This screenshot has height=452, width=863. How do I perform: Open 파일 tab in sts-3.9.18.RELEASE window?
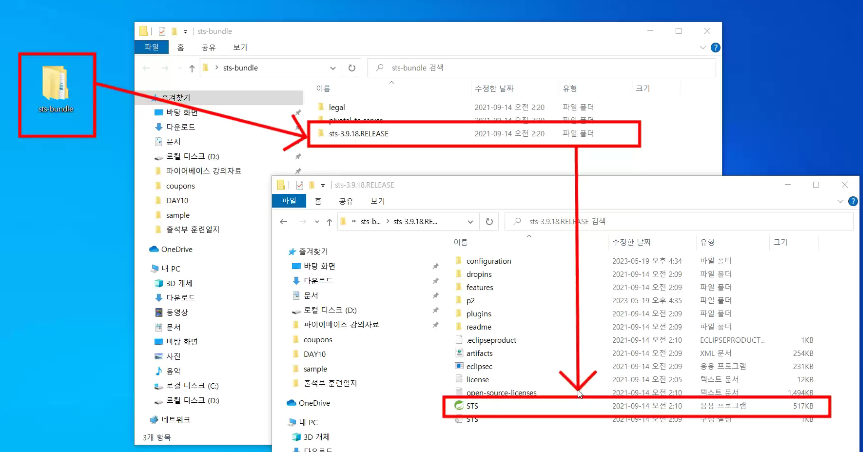click(289, 201)
